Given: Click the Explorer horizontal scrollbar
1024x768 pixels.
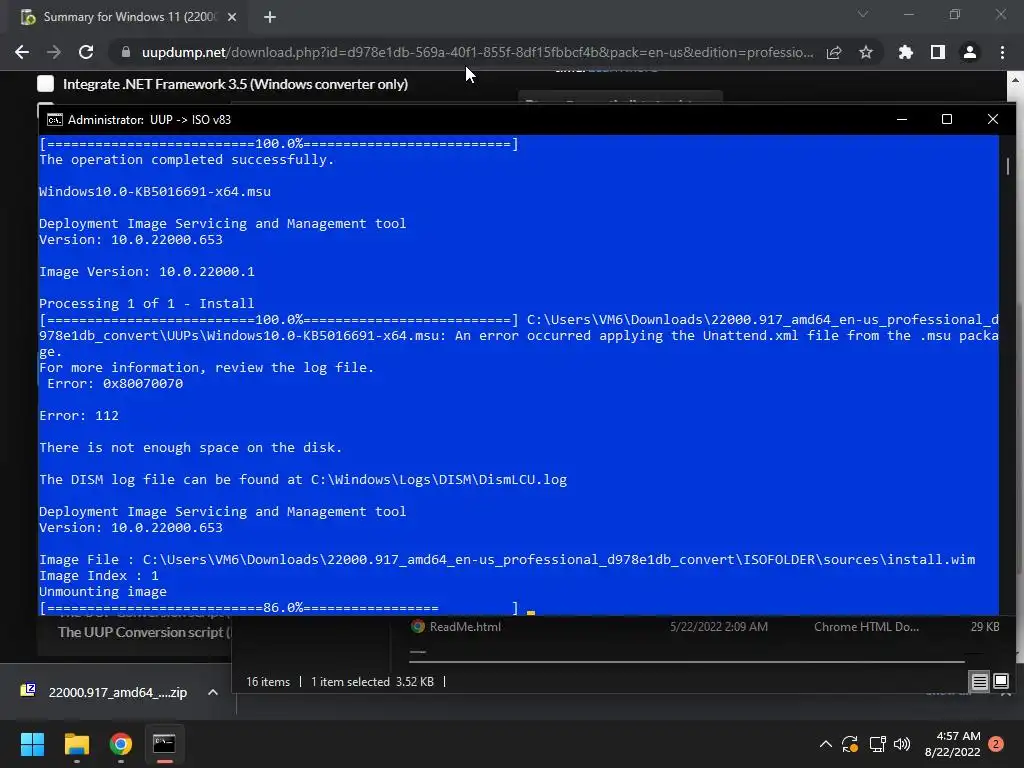Looking at the screenshot, I should click(686, 662).
